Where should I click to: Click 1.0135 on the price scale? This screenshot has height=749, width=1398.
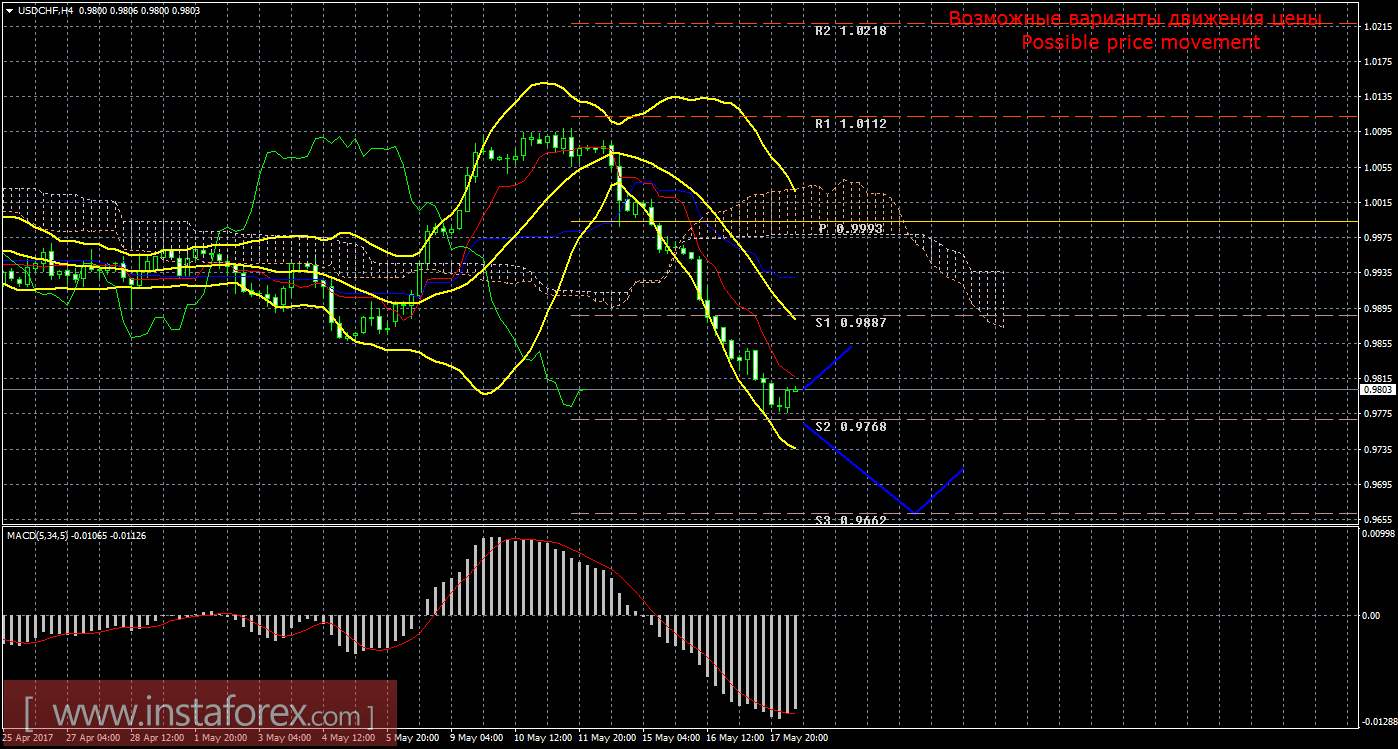pos(1377,97)
